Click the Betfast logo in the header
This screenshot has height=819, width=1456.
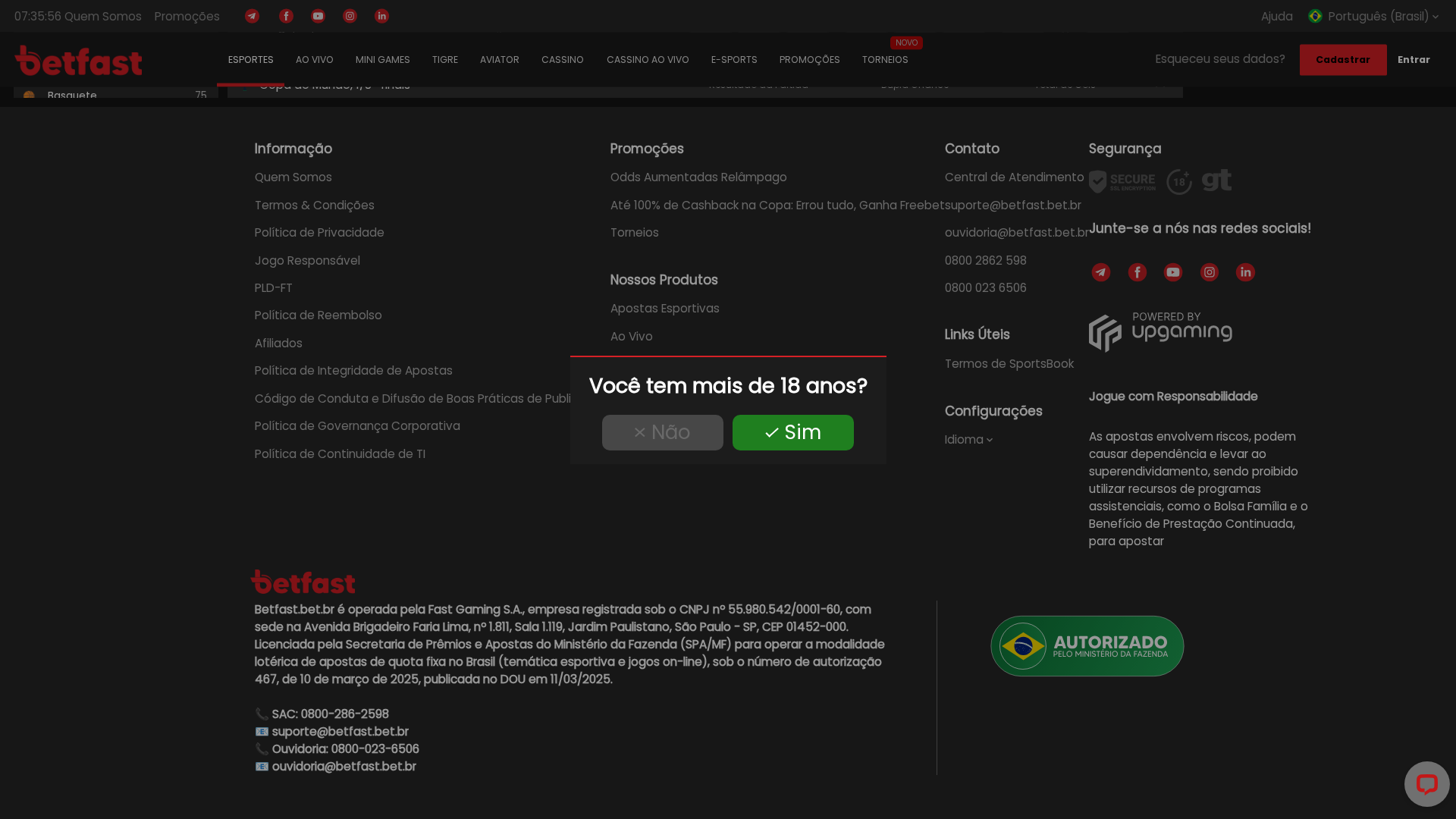[78, 60]
